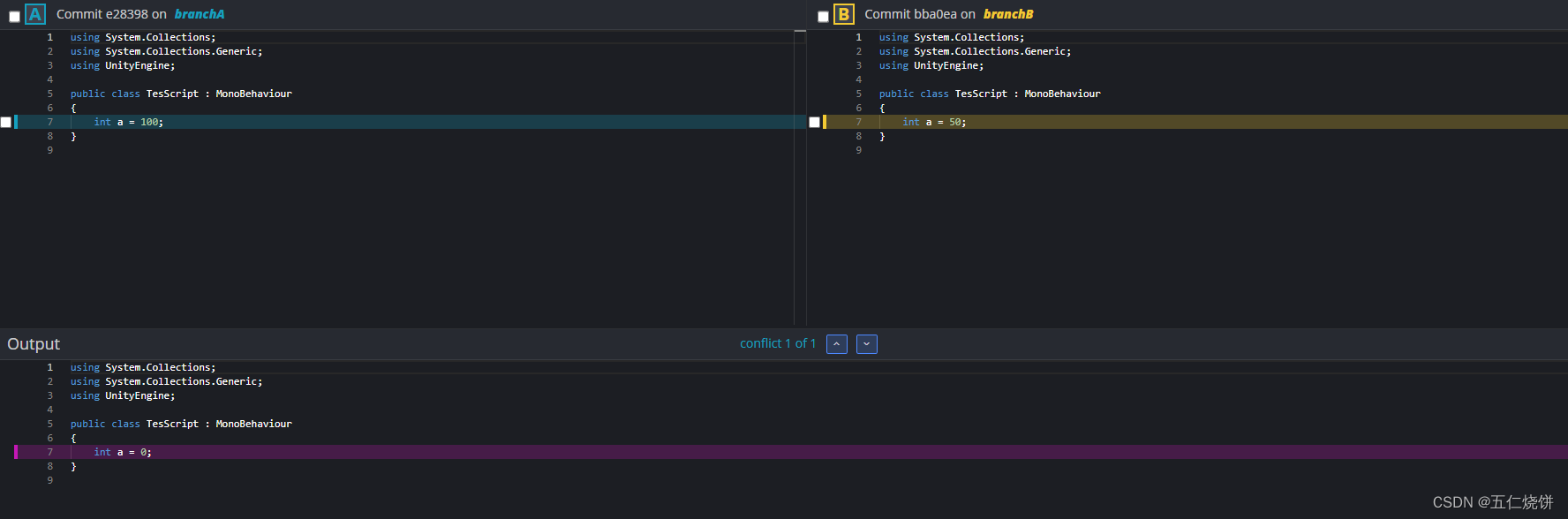The width and height of the screenshot is (1568, 519).
Task: Click the branchB label in the right header
Action: coord(1008,14)
